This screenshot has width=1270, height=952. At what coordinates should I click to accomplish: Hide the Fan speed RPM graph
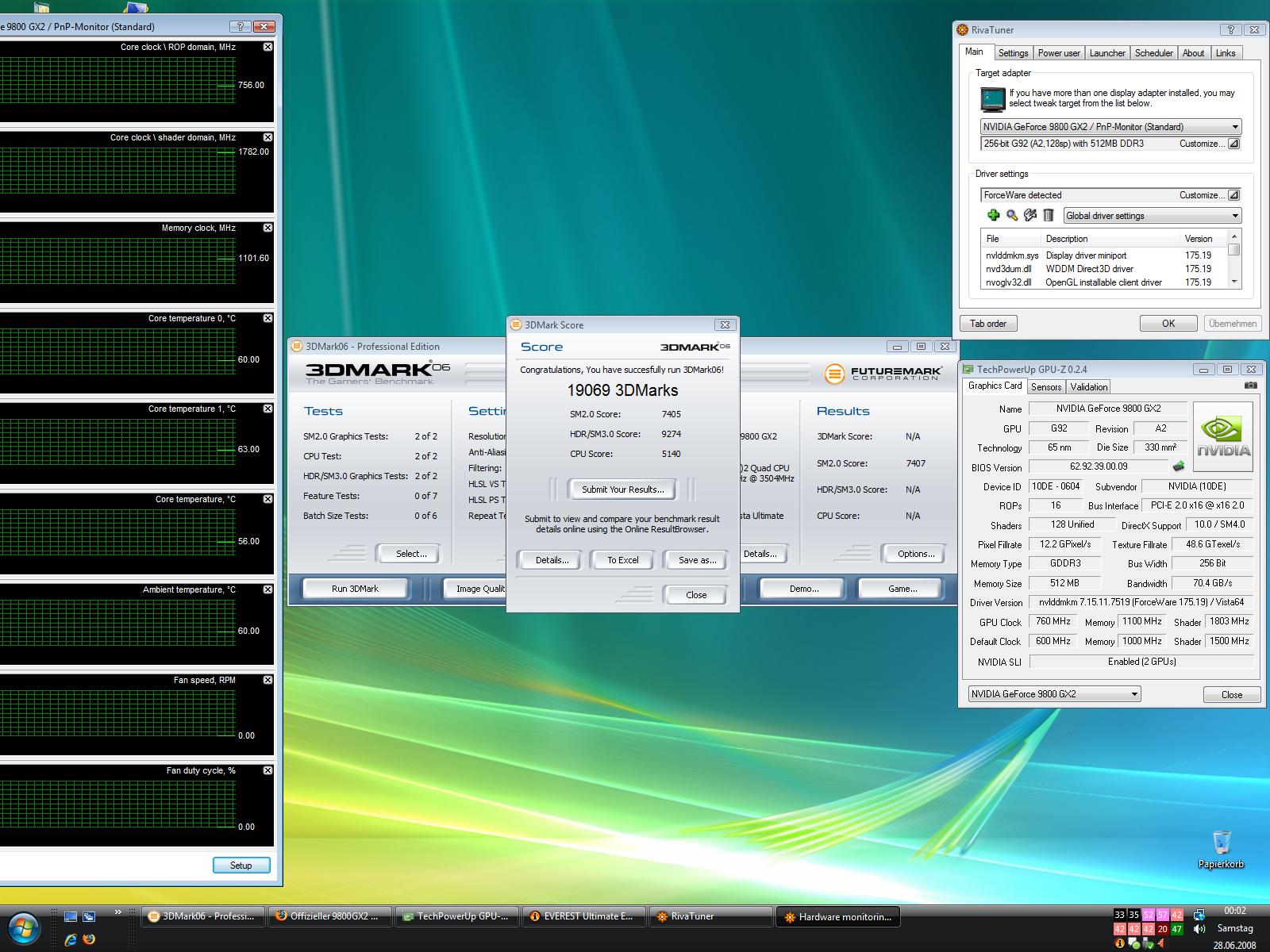pyautogui.click(x=267, y=680)
